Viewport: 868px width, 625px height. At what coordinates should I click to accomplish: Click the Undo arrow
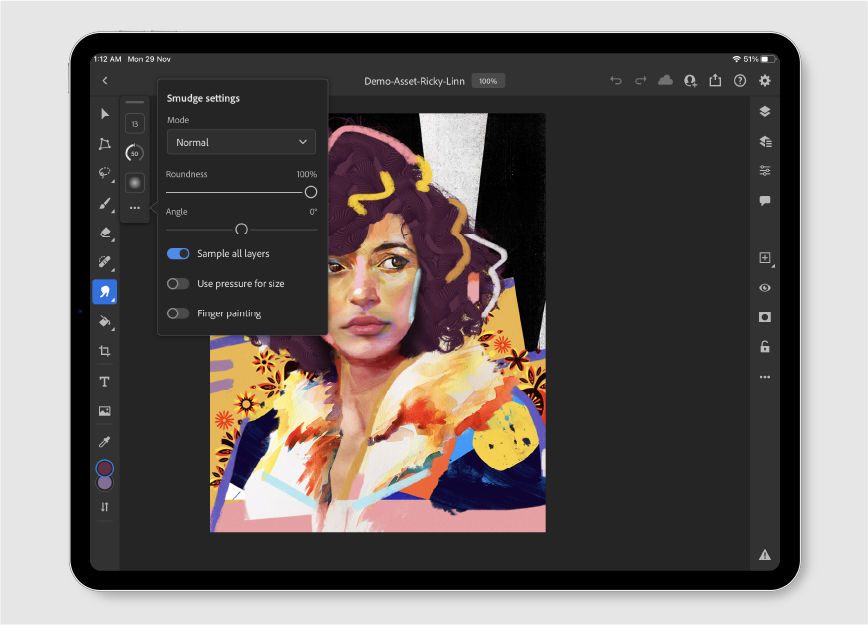(616, 81)
